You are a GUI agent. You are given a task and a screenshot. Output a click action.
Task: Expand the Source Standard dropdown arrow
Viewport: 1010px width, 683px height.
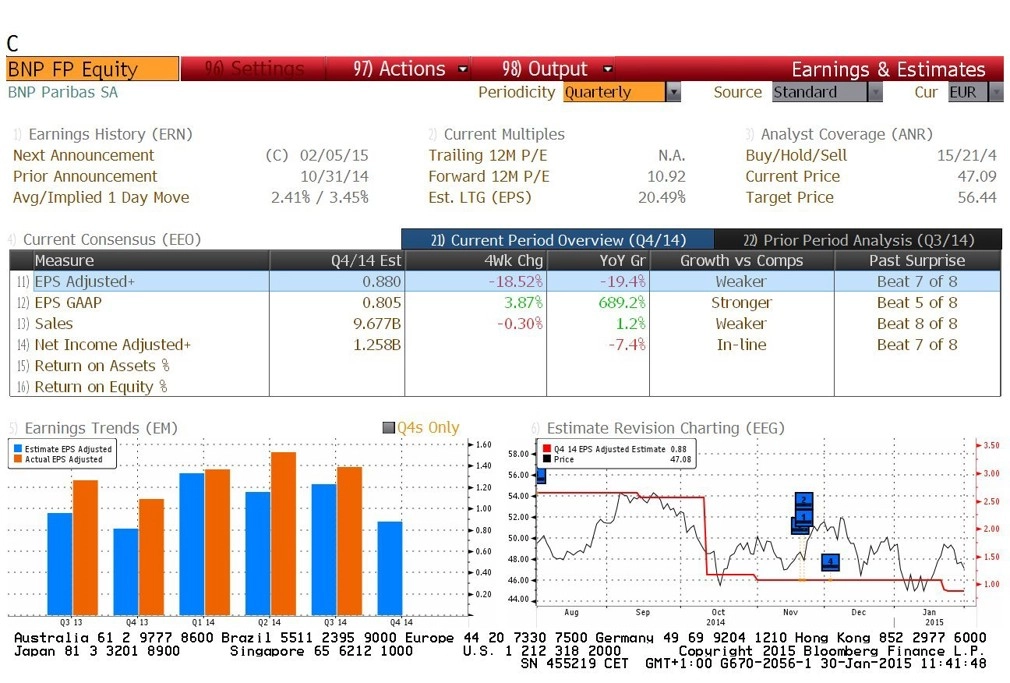(x=875, y=92)
